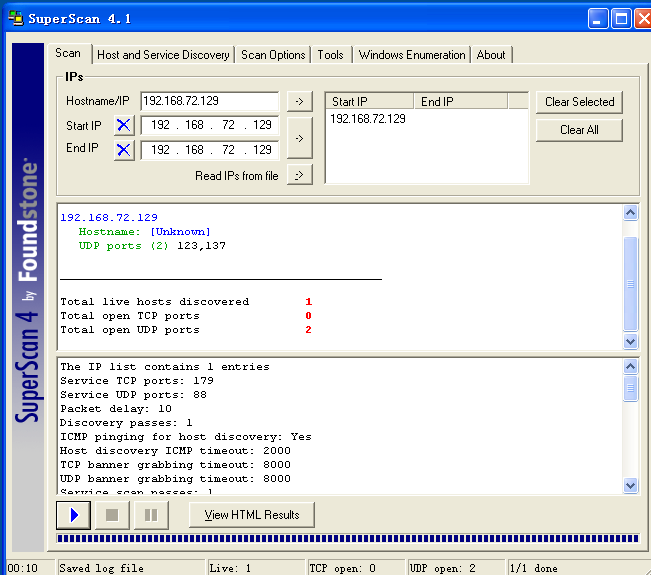This screenshot has height=575, width=651.
Task: Click the UDP ports (2) 123,137 line
Action: point(152,246)
